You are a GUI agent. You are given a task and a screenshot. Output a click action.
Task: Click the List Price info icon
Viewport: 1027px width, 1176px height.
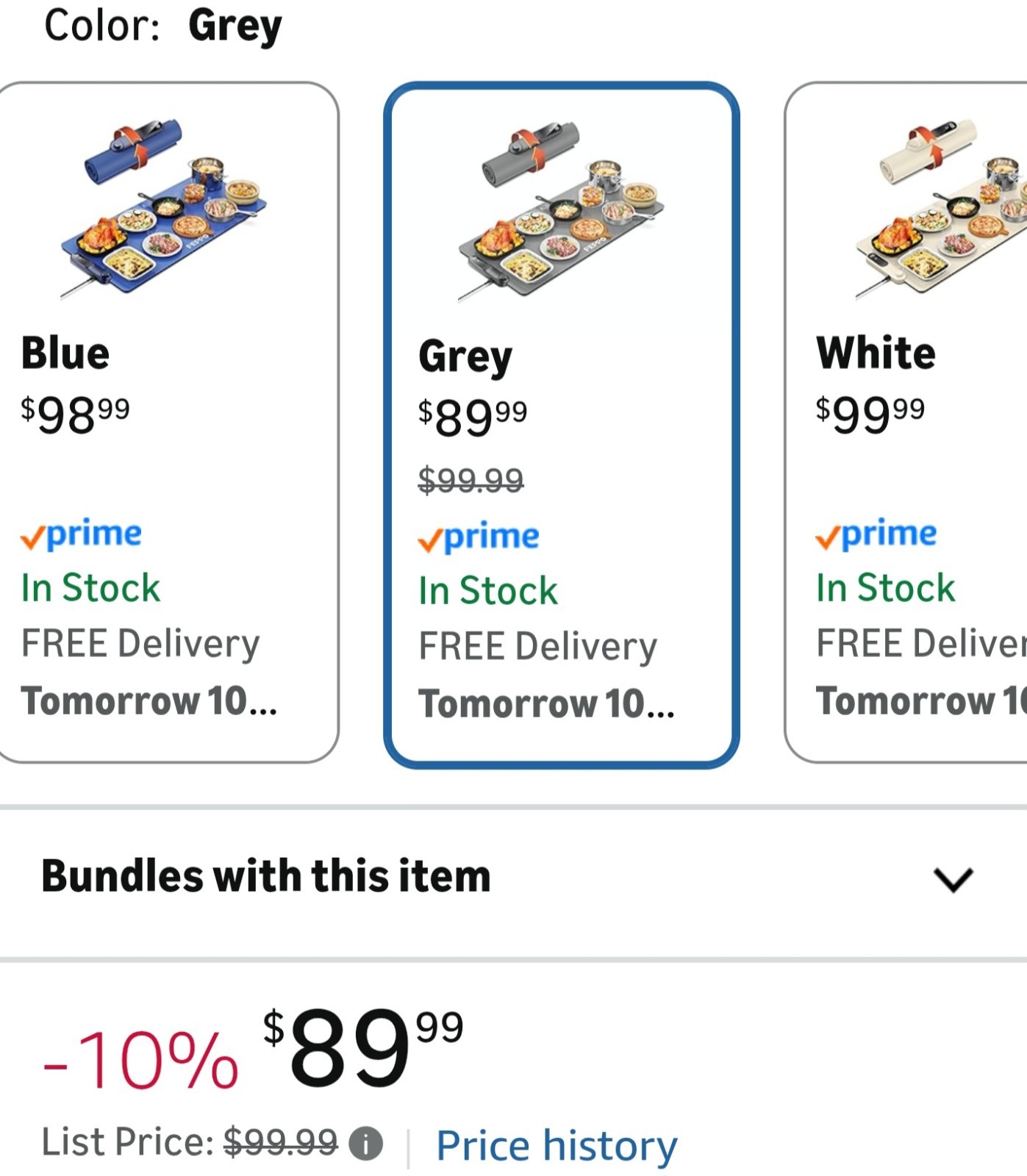point(365,1143)
